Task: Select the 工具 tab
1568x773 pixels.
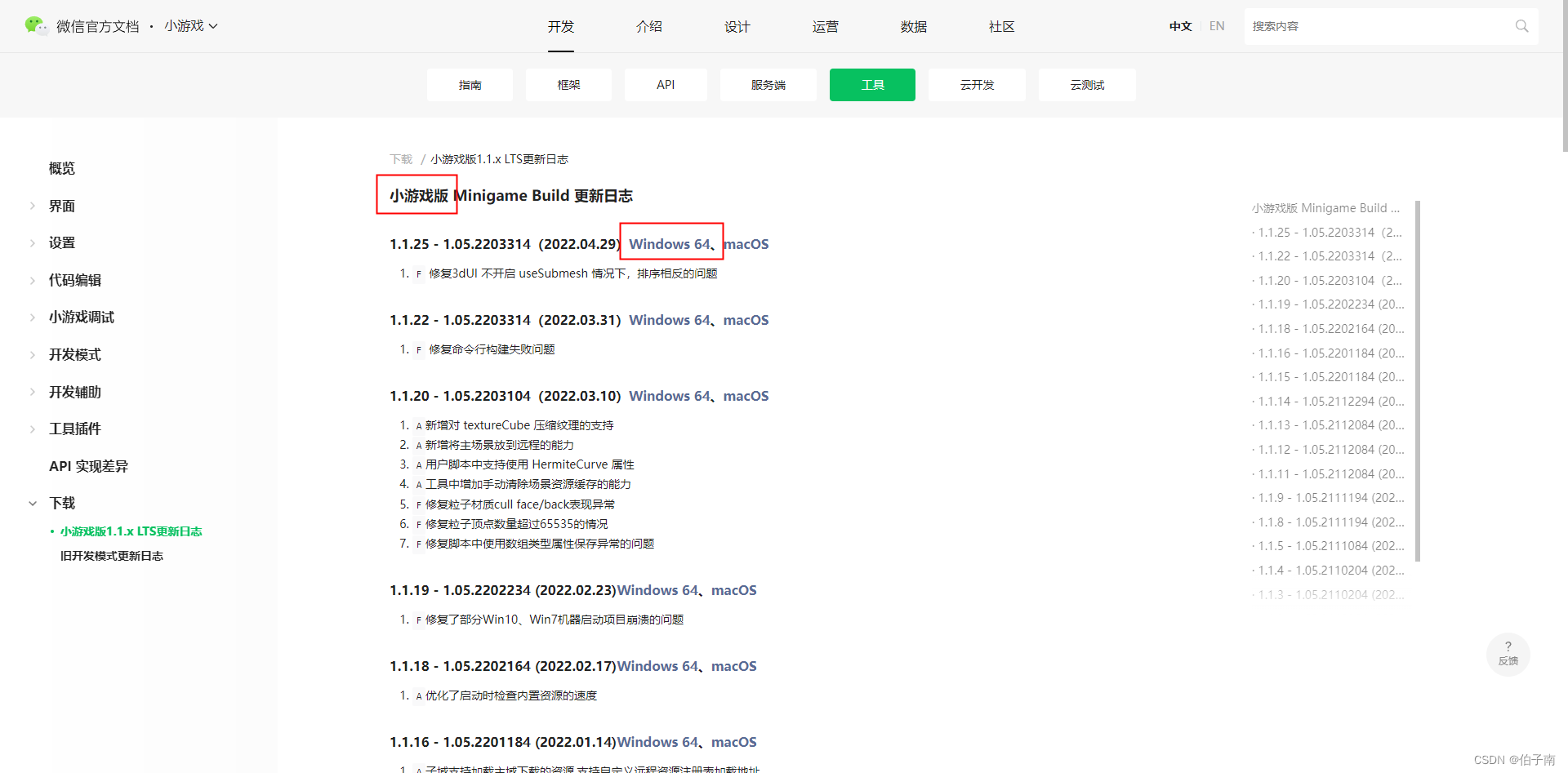Action: coord(872,85)
